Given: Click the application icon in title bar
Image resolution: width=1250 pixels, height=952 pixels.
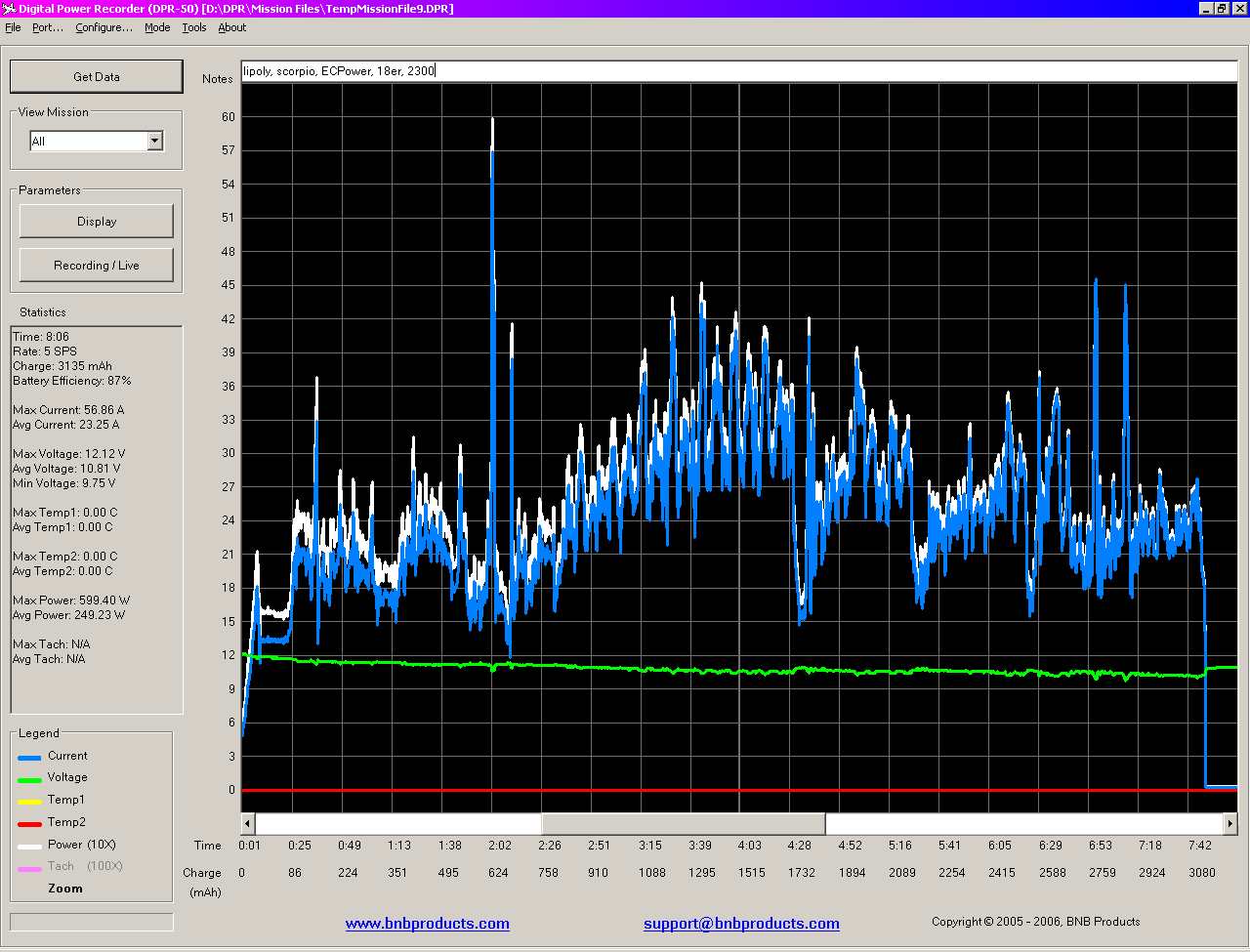Looking at the screenshot, I should click(10, 8).
